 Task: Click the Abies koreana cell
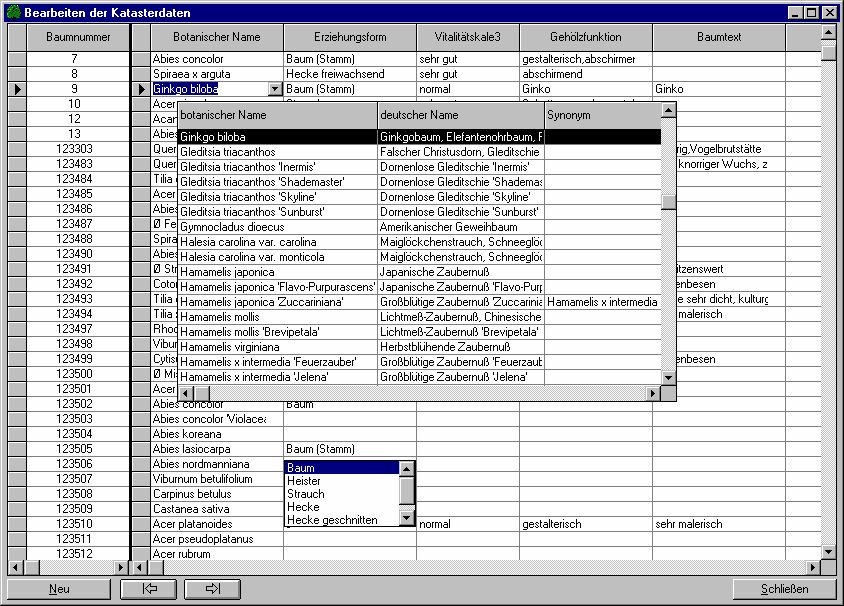point(217,434)
